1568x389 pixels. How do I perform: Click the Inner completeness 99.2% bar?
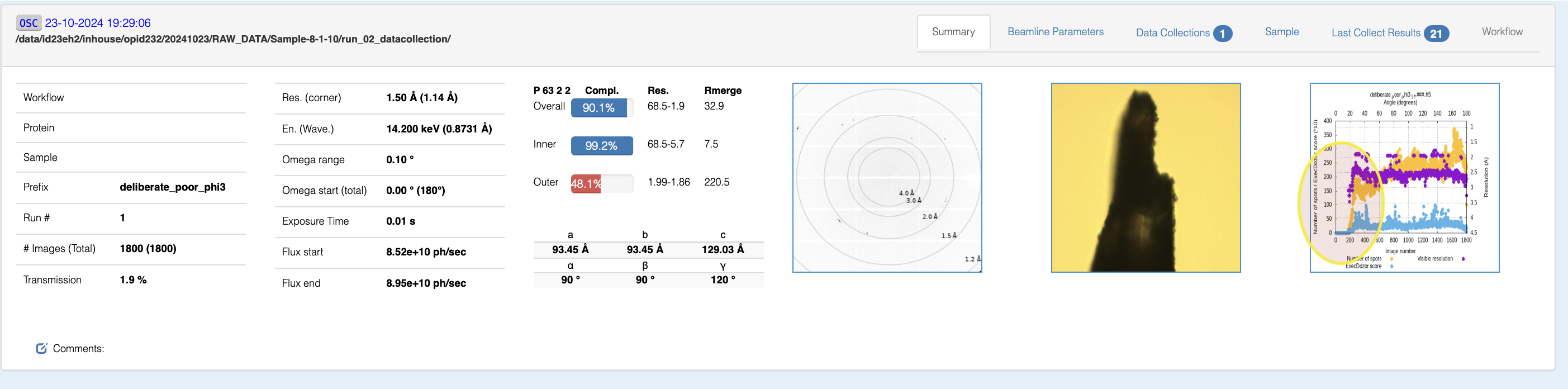click(x=601, y=145)
